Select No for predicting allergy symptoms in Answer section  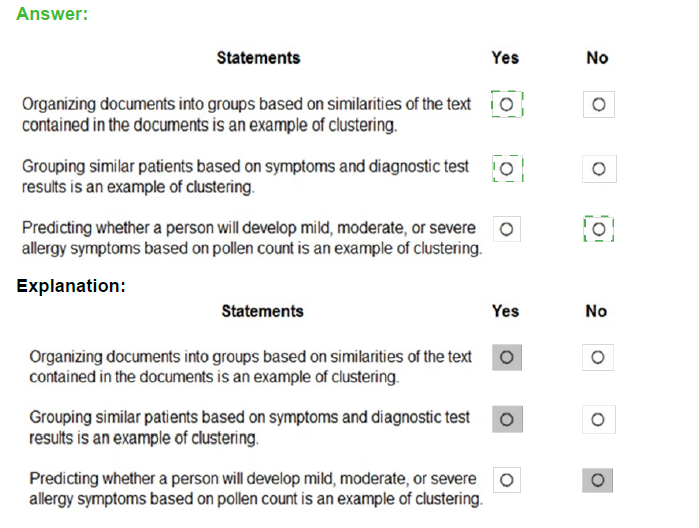[x=599, y=229]
